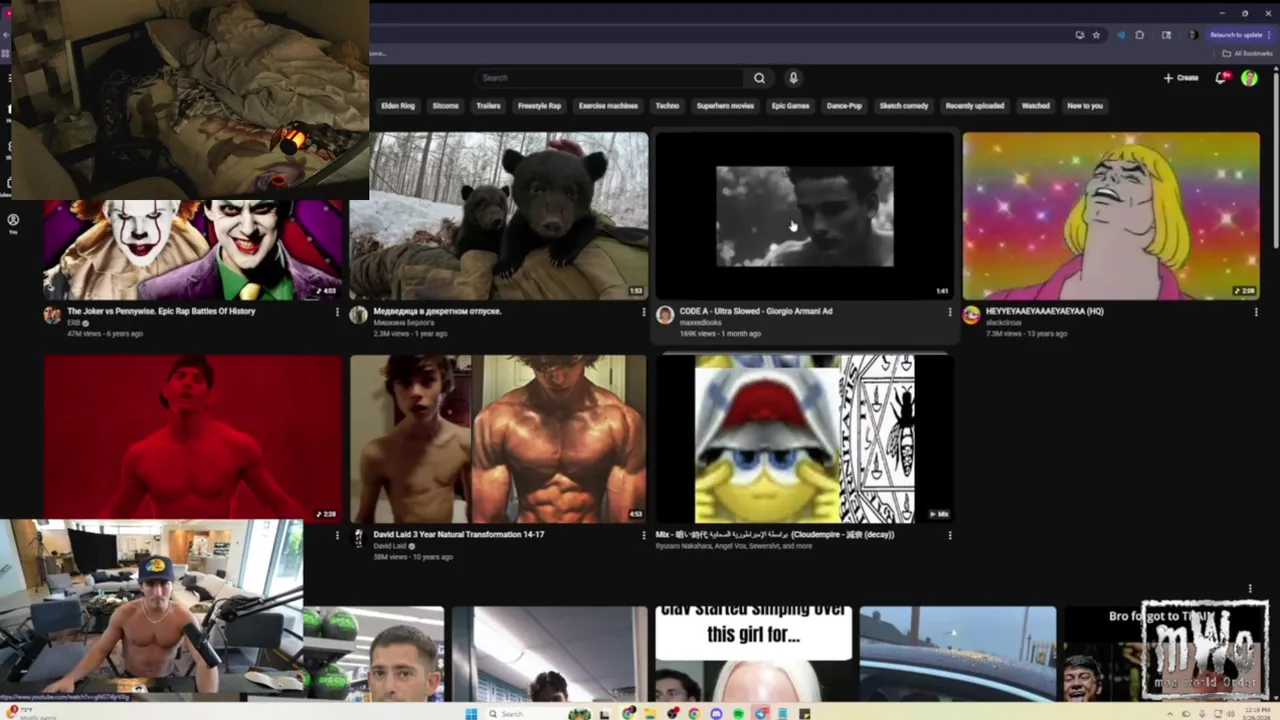Viewport: 1280px width, 720px height.
Task: Open options menu for the Russian bear video
Action: 643,312
